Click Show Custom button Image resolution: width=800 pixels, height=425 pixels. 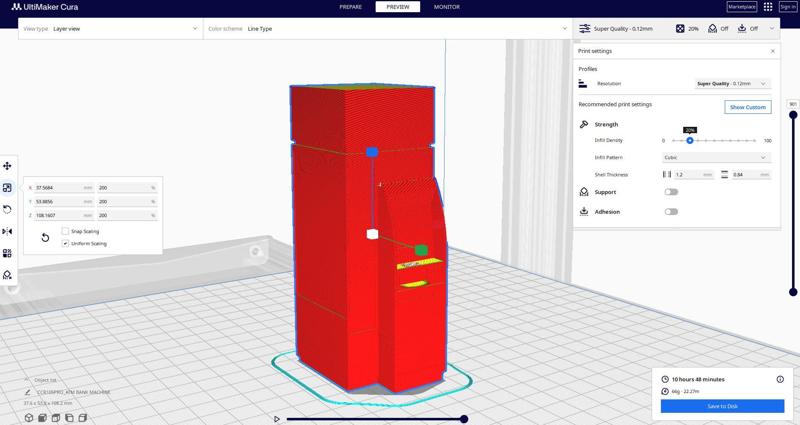point(747,107)
